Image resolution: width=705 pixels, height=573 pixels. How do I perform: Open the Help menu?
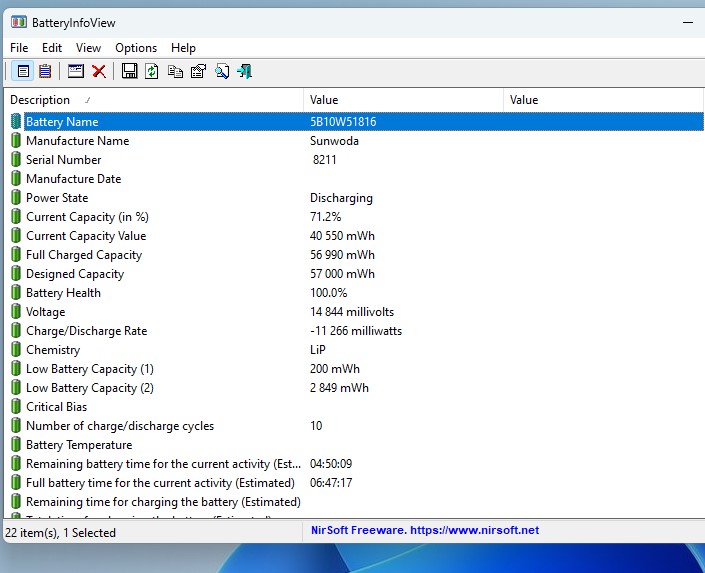pyautogui.click(x=183, y=48)
